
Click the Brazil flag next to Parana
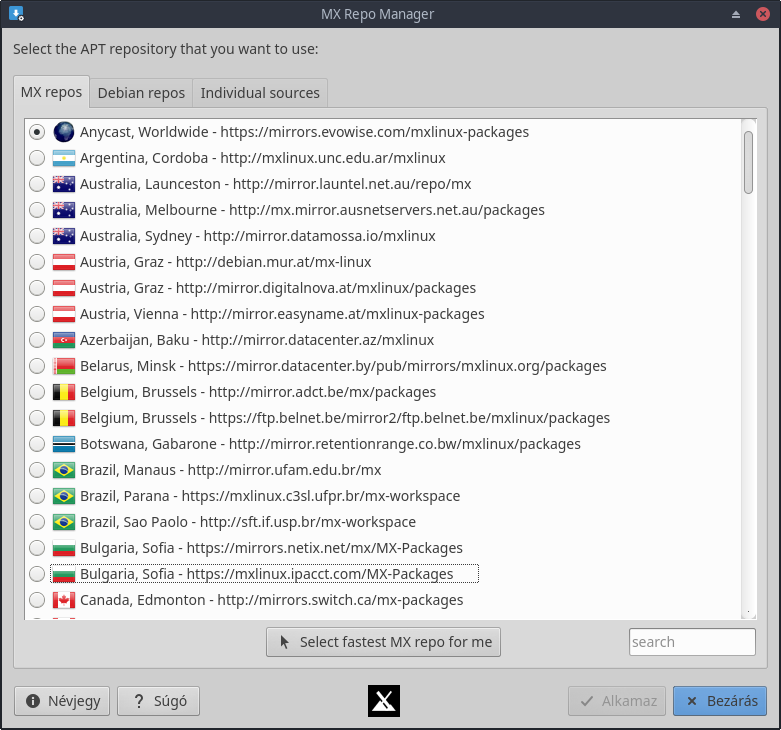pos(64,496)
